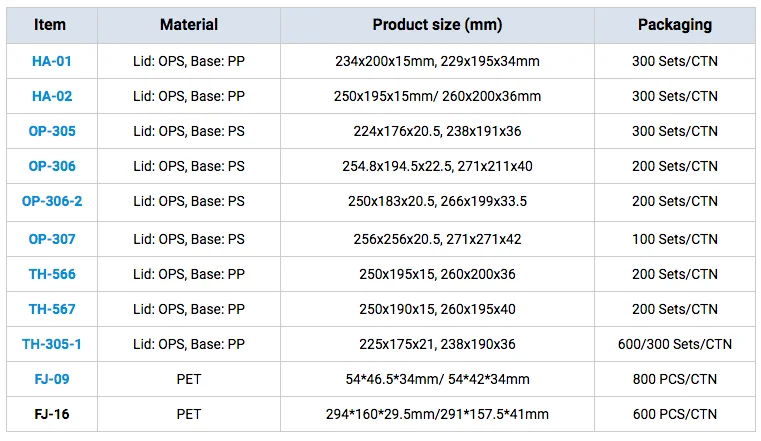
Task: Click the FJ-09 item link
Action: click(x=52, y=379)
